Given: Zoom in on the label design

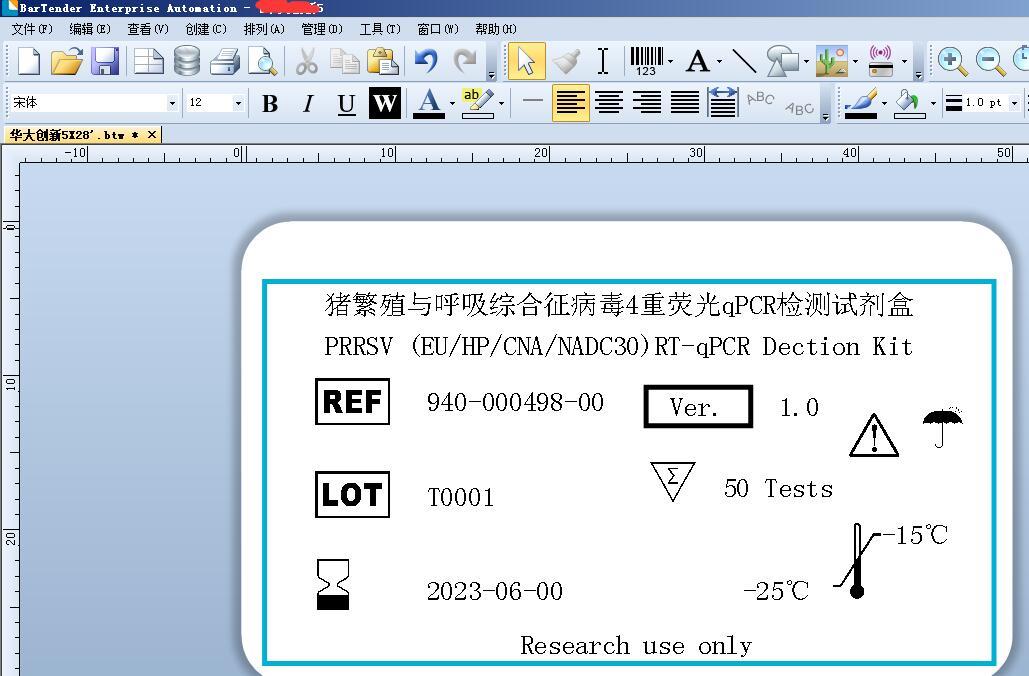Looking at the screenshot, I should [x=948, y=61].
